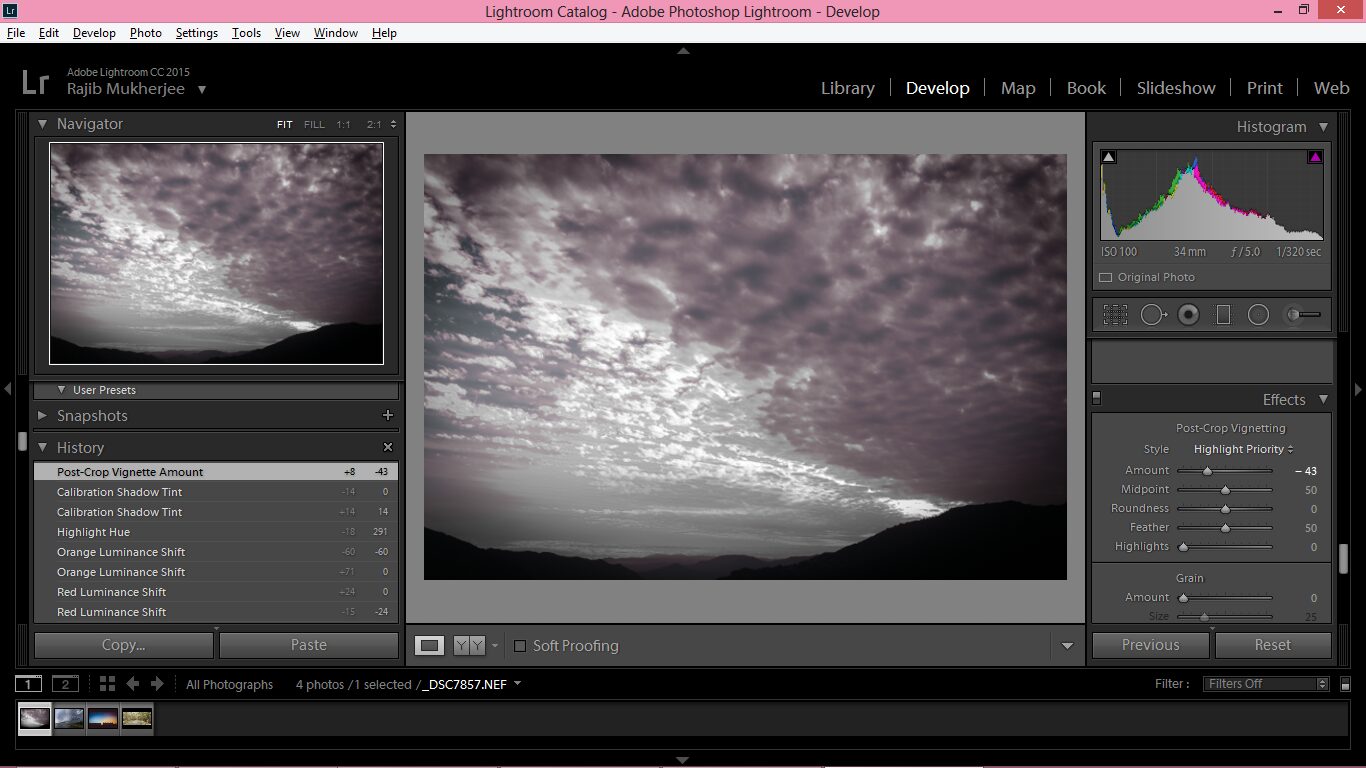Open the Filters Off dropdown
Image resolution: width=1366 pixels, height=768 pixels.
[1266, 684]
